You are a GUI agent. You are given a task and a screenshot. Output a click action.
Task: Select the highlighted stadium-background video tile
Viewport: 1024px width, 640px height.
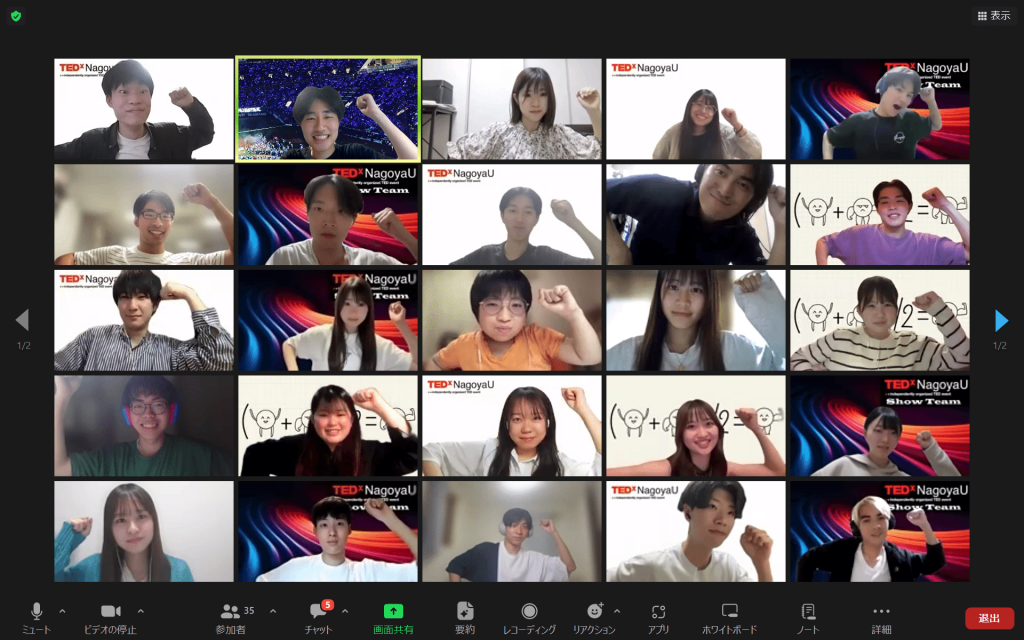327,109
